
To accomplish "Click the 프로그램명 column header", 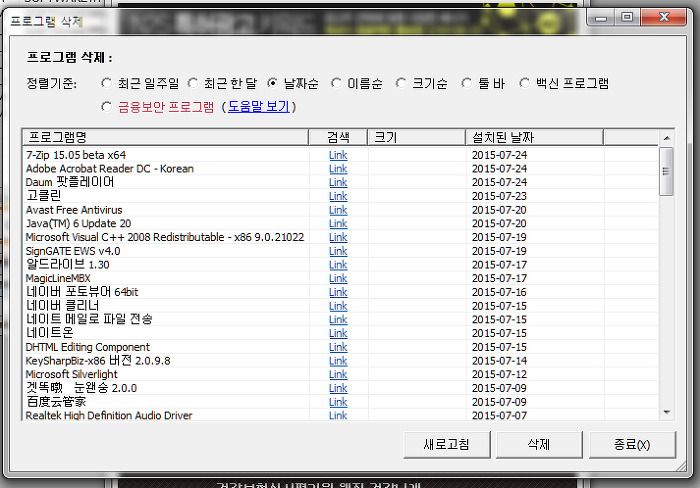I will point(165,137).
